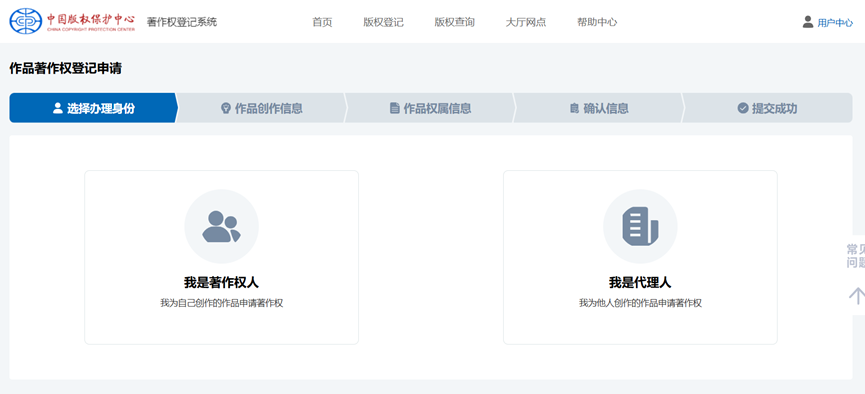Choose the 我是著作权人 heading
Viewport: 865px width, 394px height.
(221, 283)
